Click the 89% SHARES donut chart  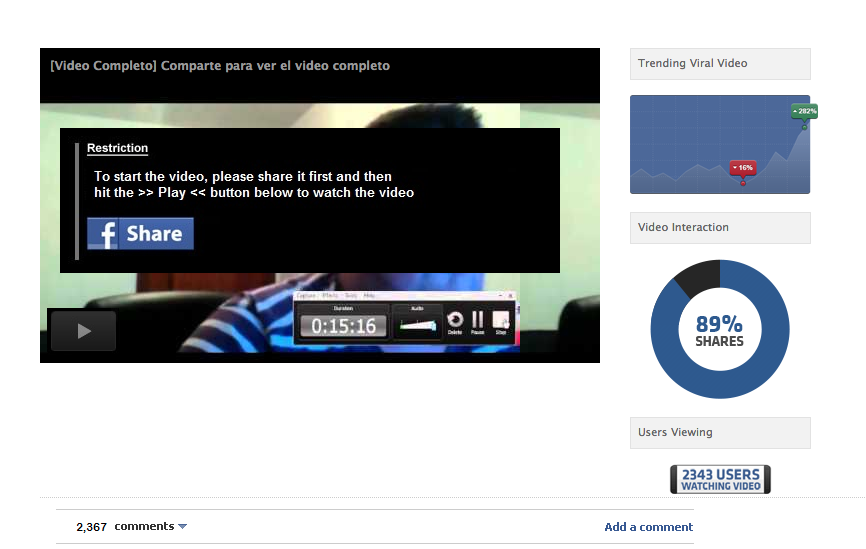720,329
